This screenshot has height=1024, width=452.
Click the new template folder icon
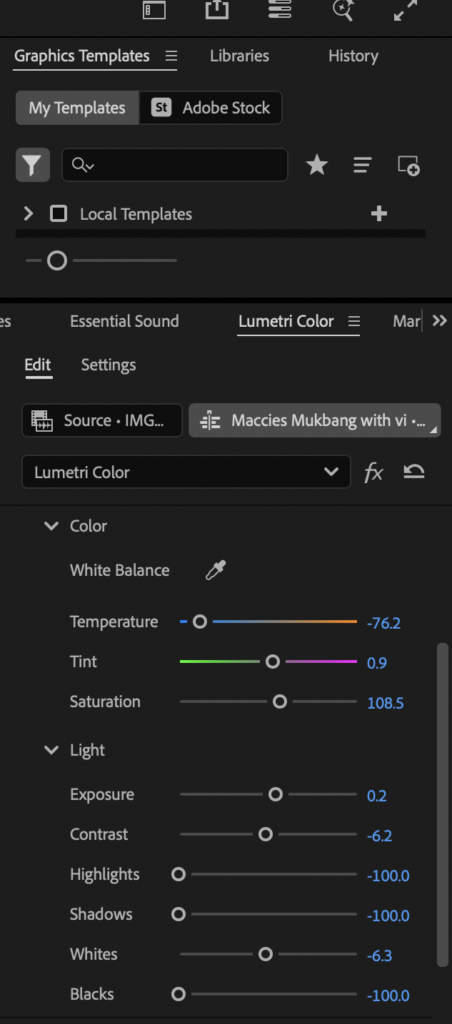(409, 165)
